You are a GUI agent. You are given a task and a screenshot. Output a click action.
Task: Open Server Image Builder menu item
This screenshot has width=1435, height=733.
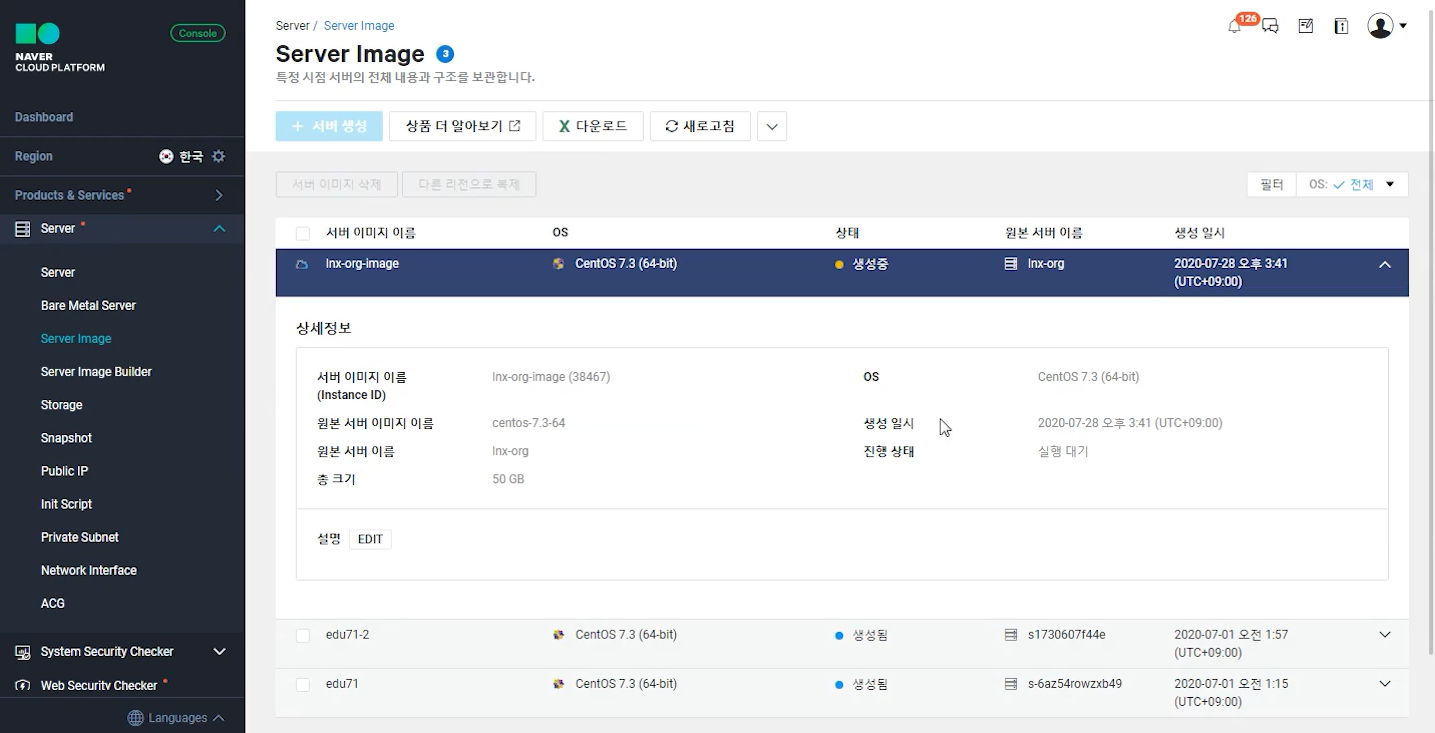[96, 372]
